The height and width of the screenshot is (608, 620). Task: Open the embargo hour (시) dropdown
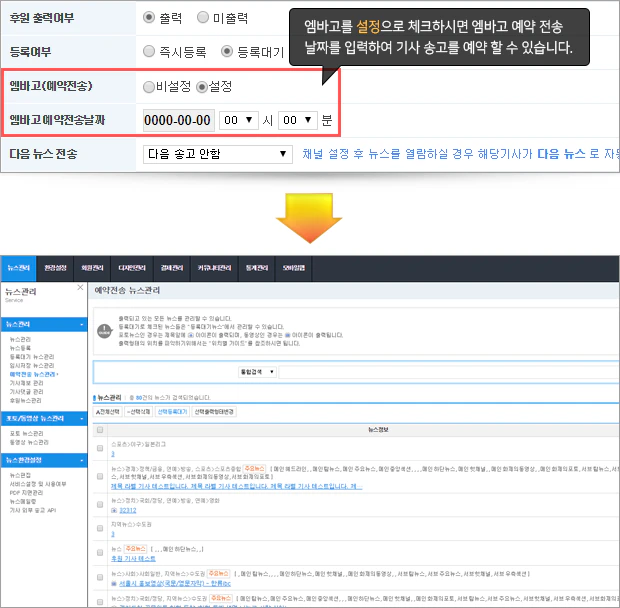coord(238,120)
